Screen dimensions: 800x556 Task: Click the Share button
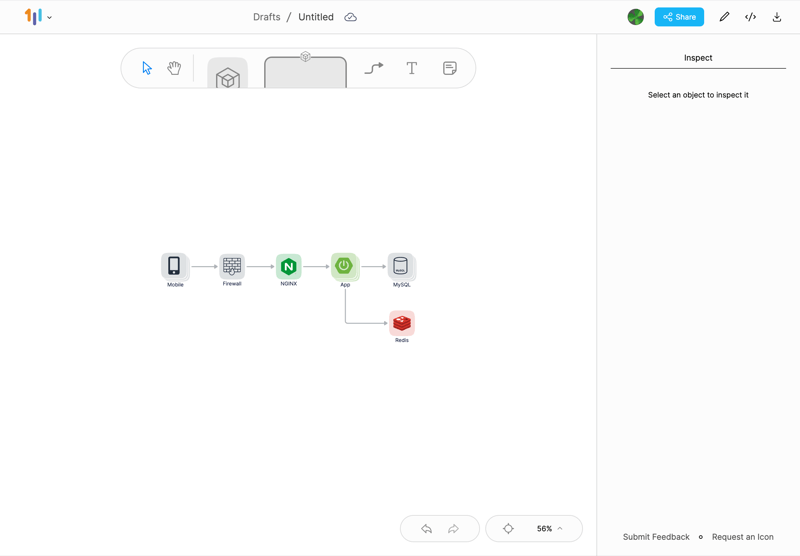[679, 17]
